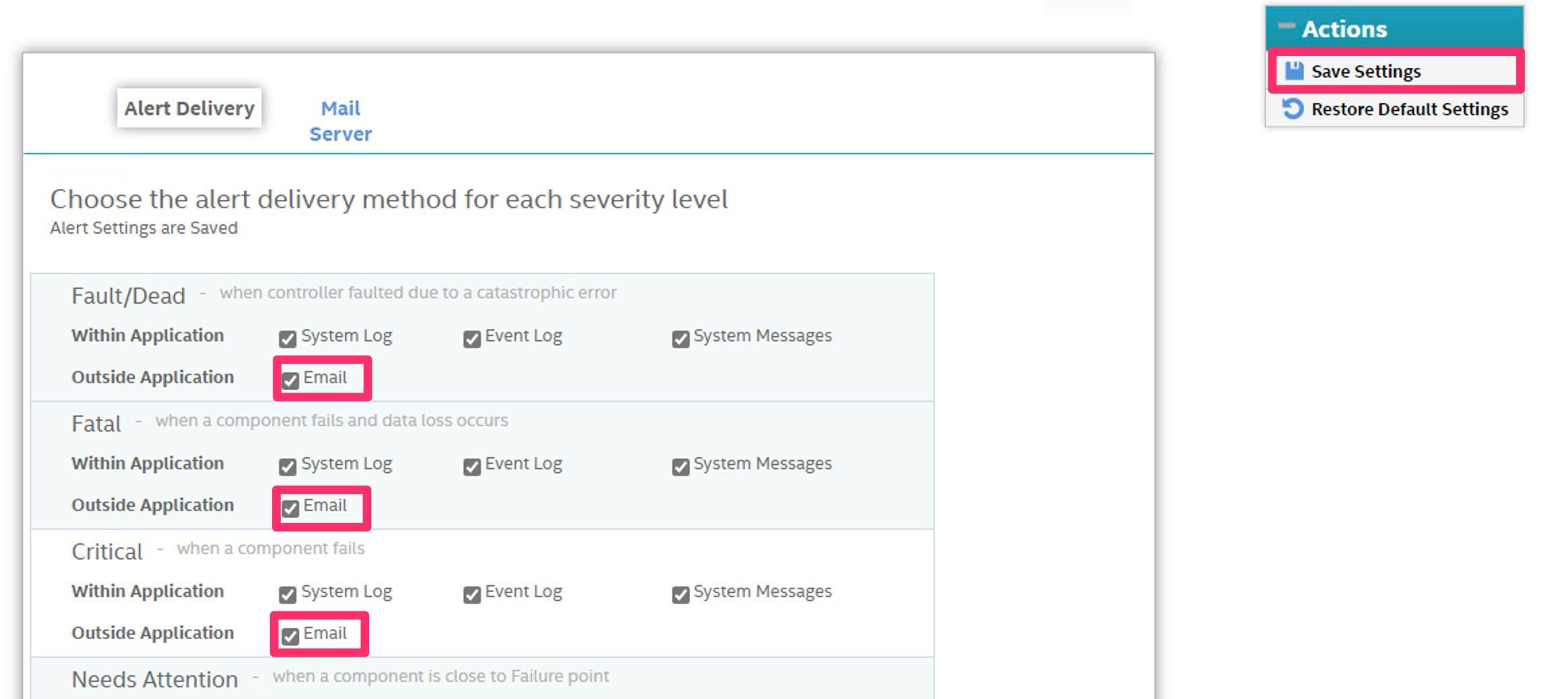The width and height of the screenshot is (1568, 699).
Task: Click the Needs Attention severity heading
Action: pos(155,679)
